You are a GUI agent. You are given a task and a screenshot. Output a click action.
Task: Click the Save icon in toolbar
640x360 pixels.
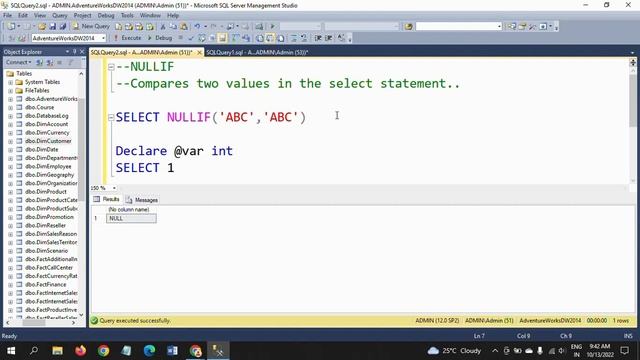[52, 27]
